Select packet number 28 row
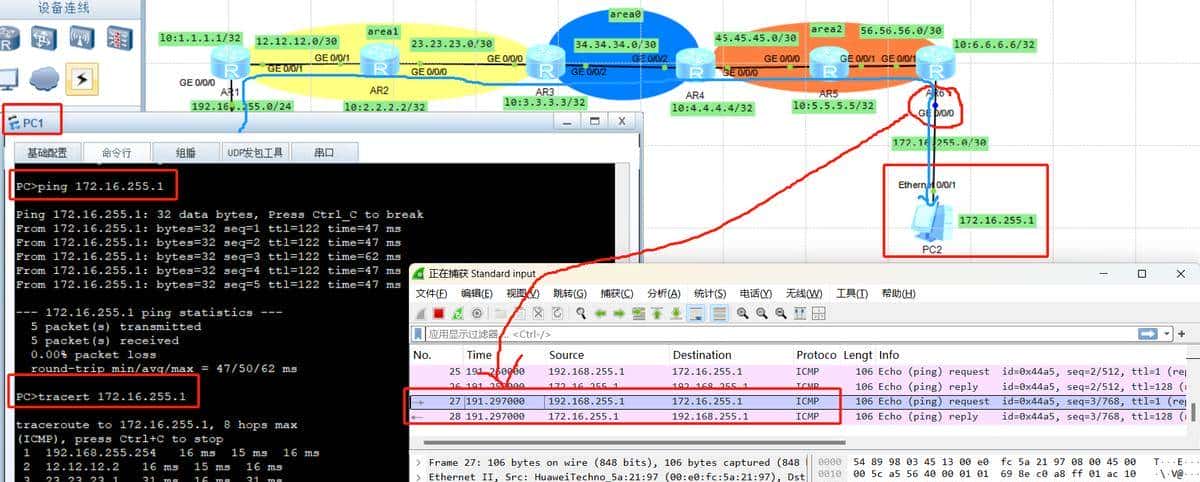The image size is (1200, 482). [800, 416]
